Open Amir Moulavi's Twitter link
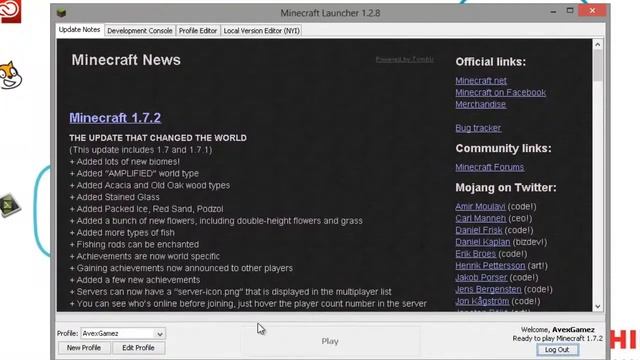This screenshot has height=360, width=640. click(x=480, y=207)
